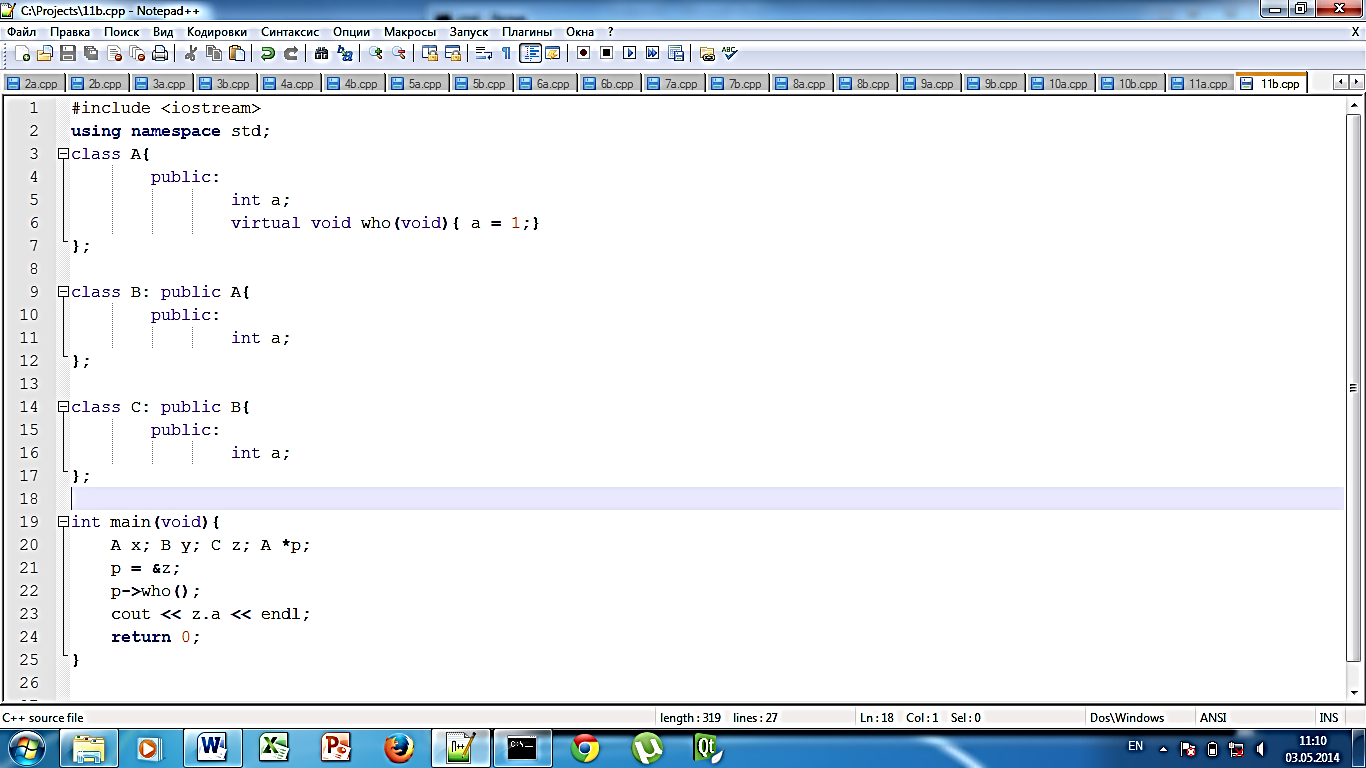Start macro recording with record icon

click(x=583, y=53)
